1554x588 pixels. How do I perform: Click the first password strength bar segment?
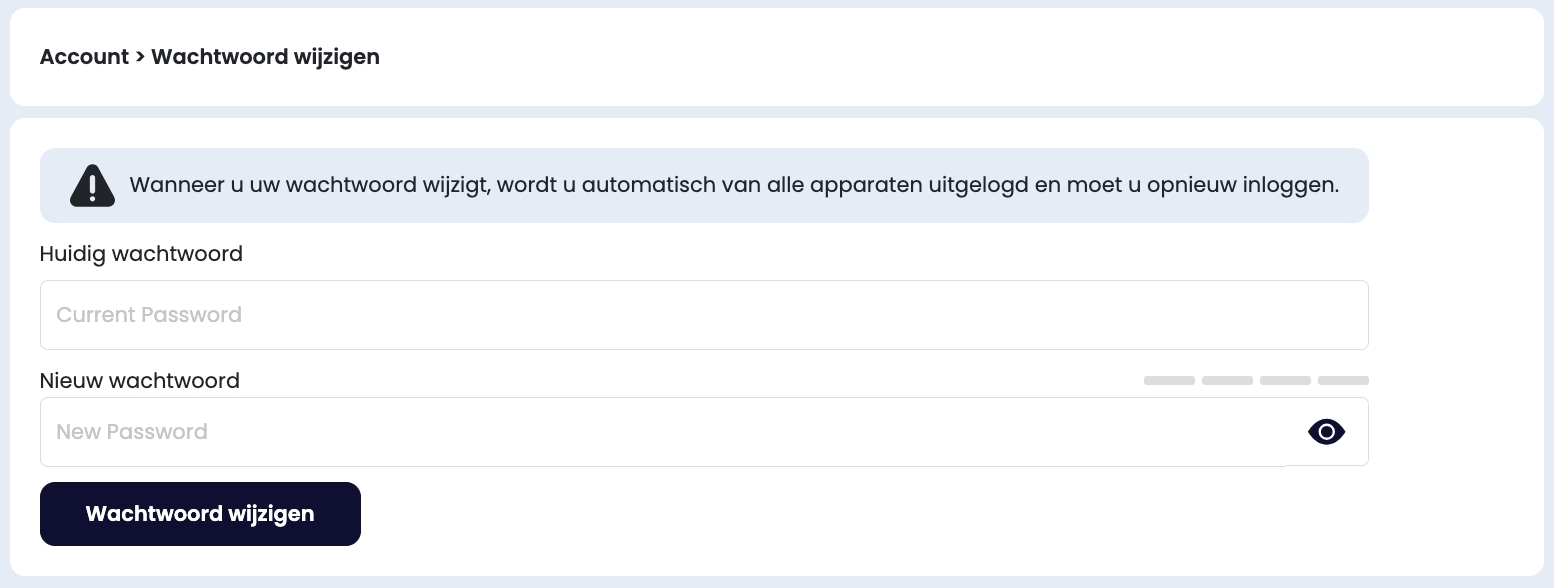click(x=1169, y=381)
